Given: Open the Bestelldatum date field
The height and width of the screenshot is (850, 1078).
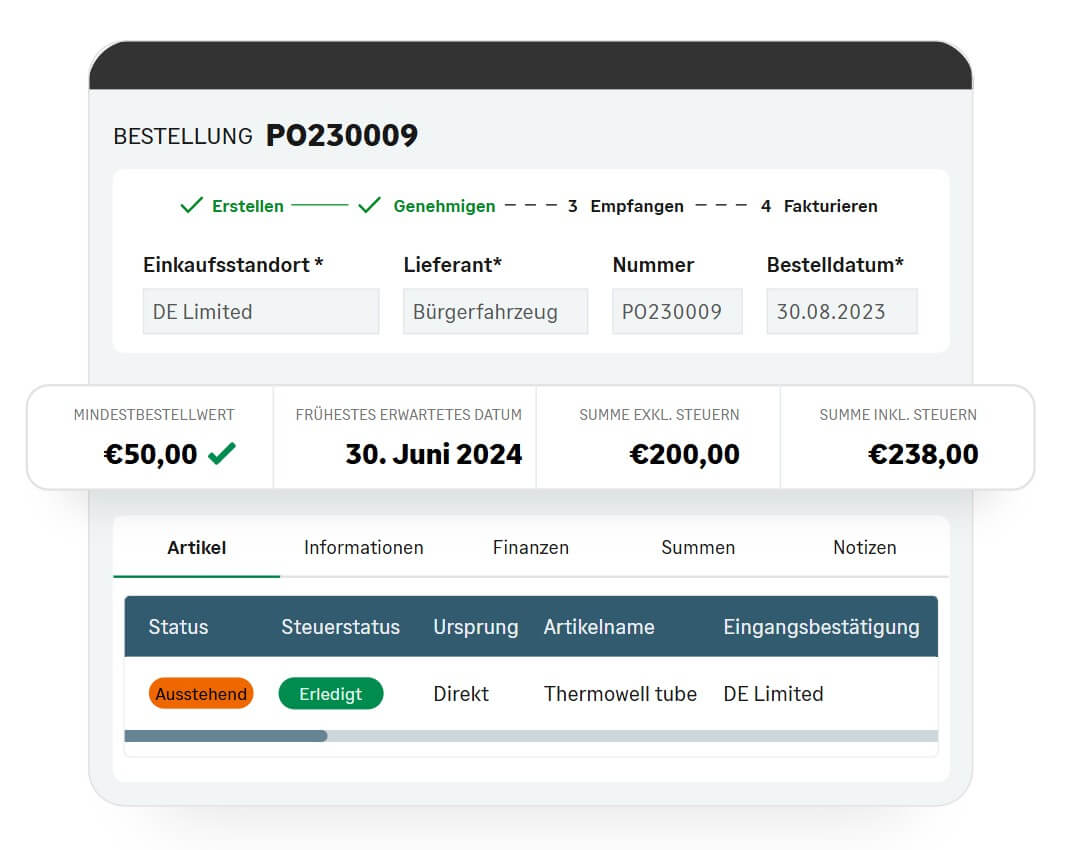Looking at the screenshot, I should click(x=842, y=312).
